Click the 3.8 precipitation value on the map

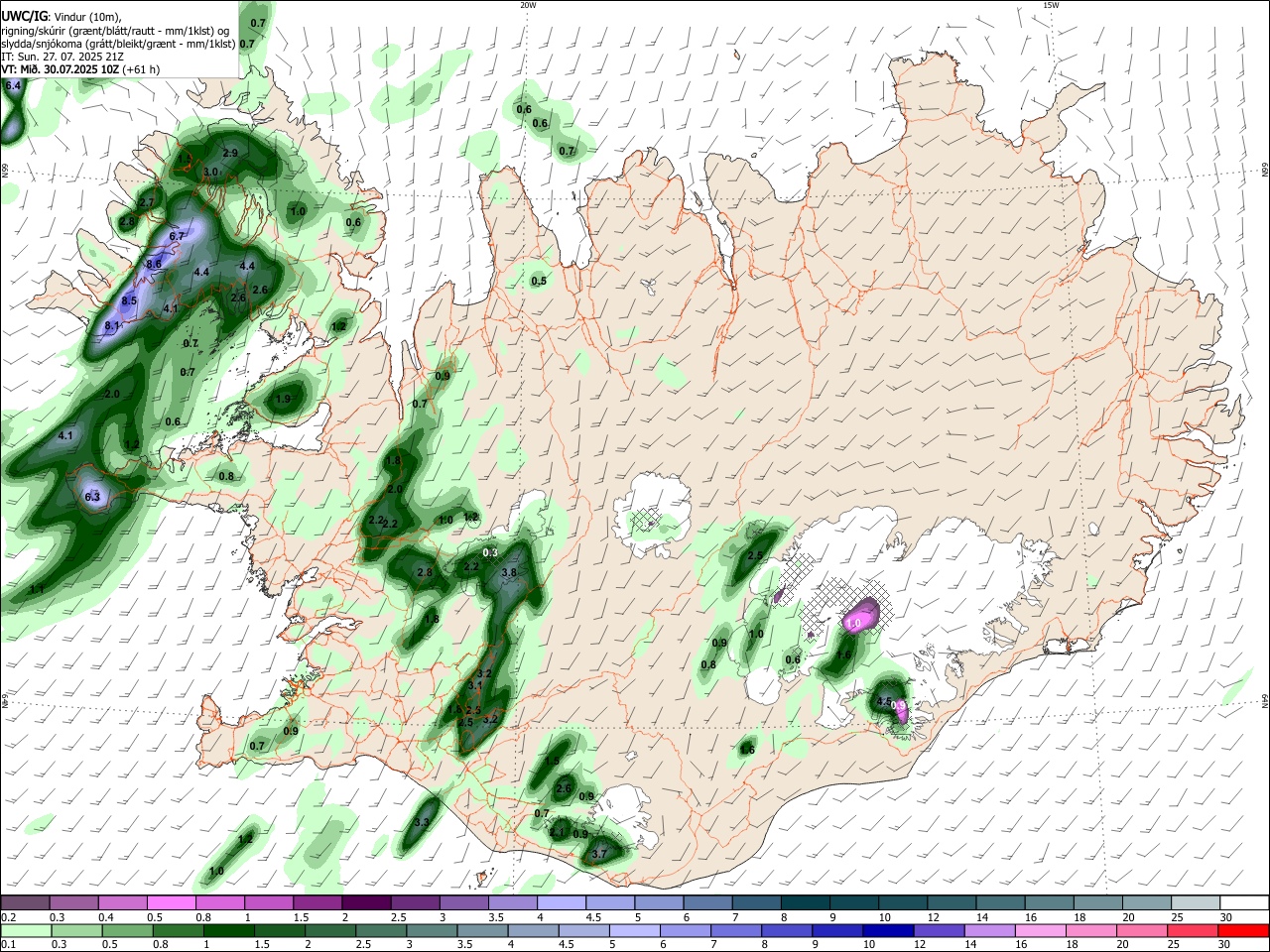510,573
